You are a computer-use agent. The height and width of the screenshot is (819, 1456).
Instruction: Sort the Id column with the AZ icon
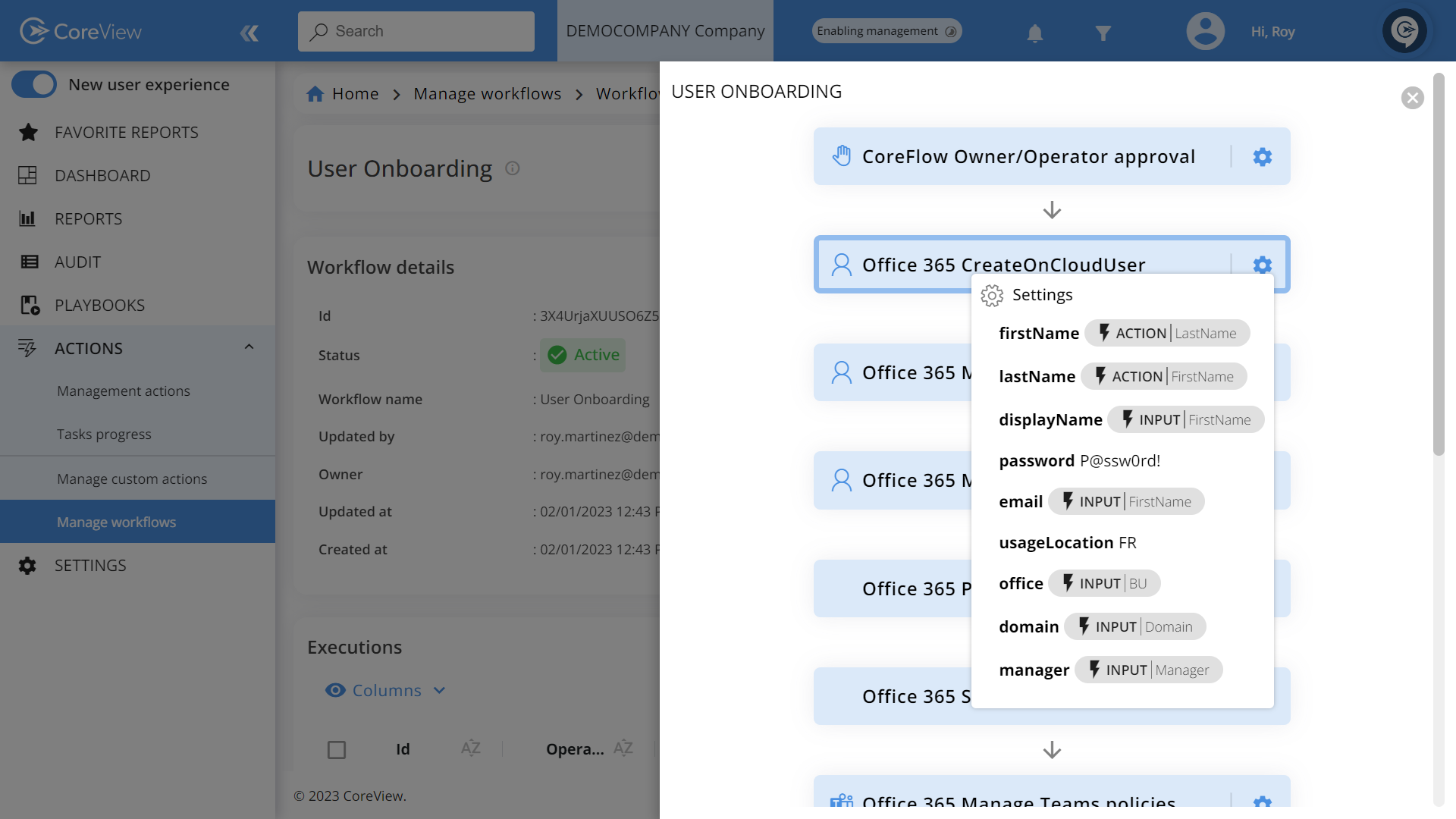pyautogui.click(x=470, y=748)
